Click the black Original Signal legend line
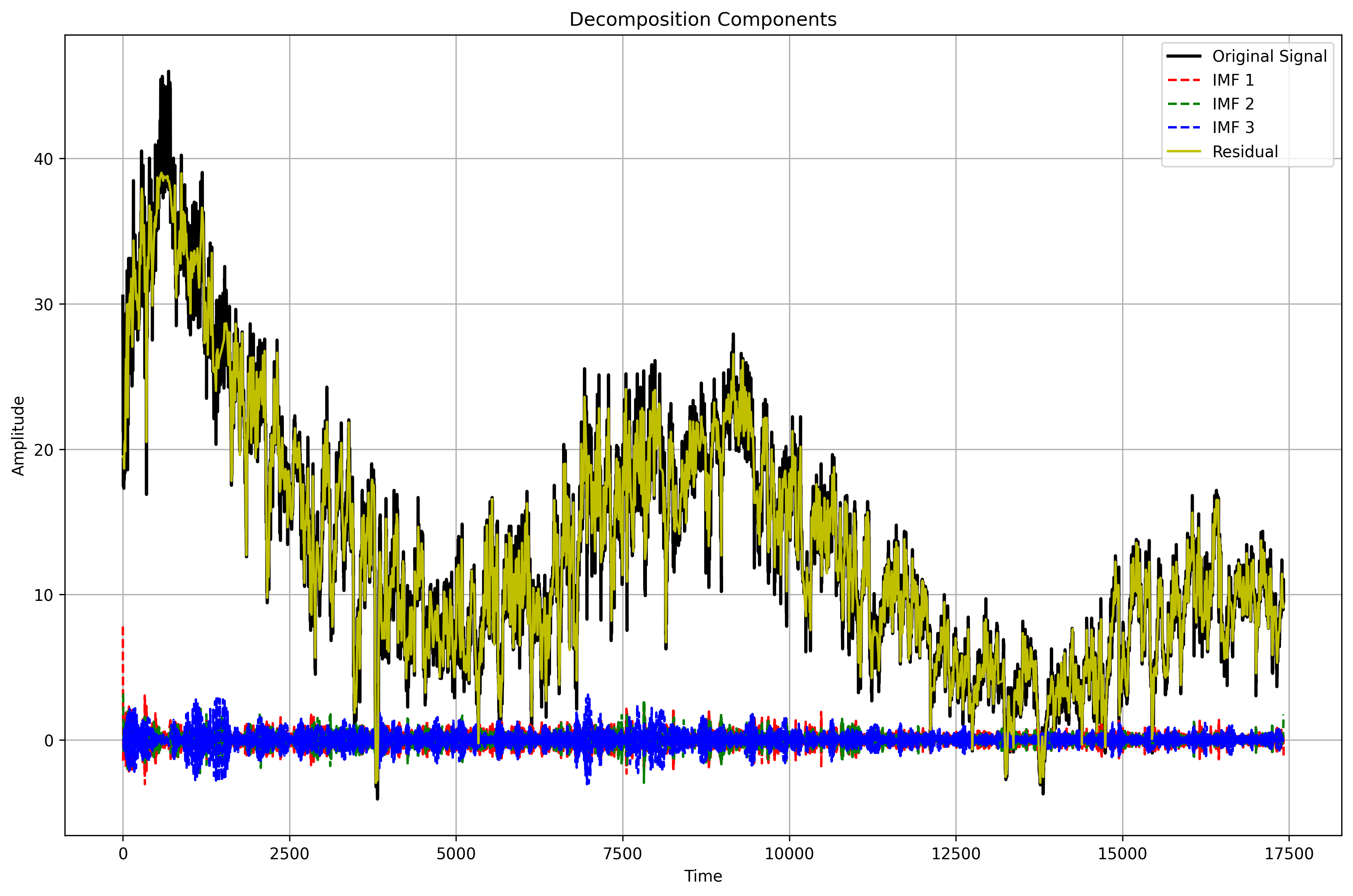The height and width of the screenshot is (896, 1353). (x=1183, y=56)
